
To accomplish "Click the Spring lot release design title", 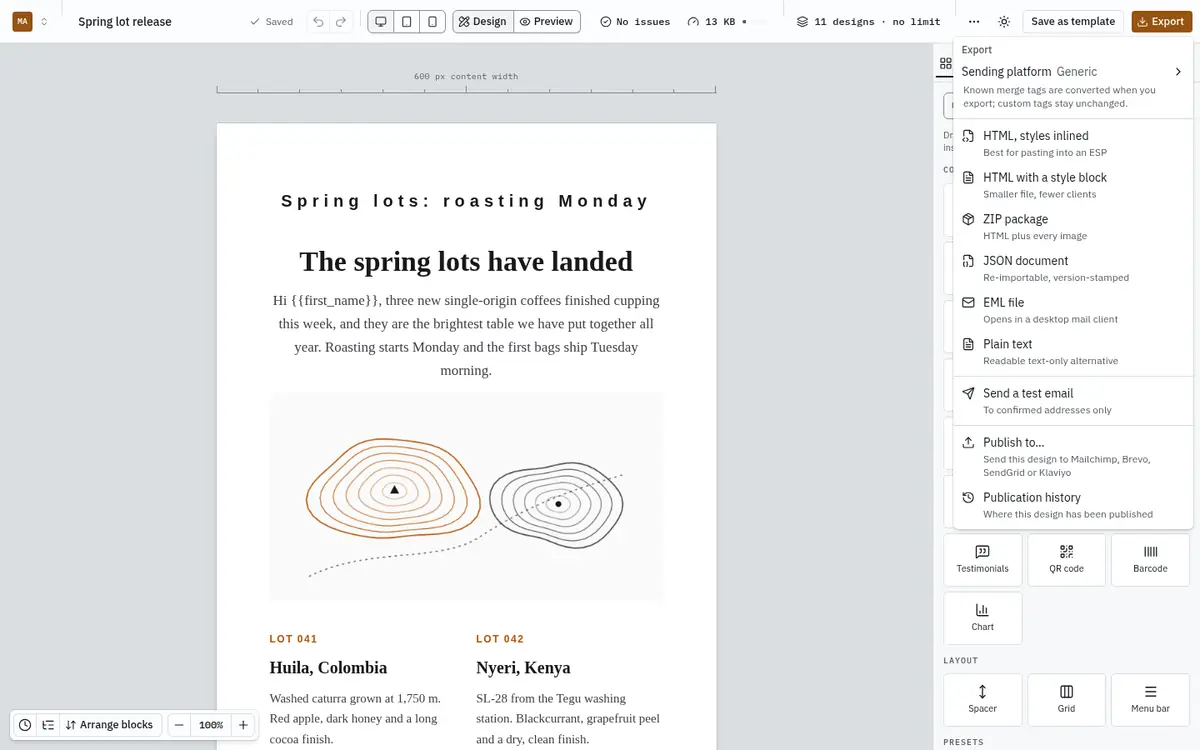I will click(125, 21).
